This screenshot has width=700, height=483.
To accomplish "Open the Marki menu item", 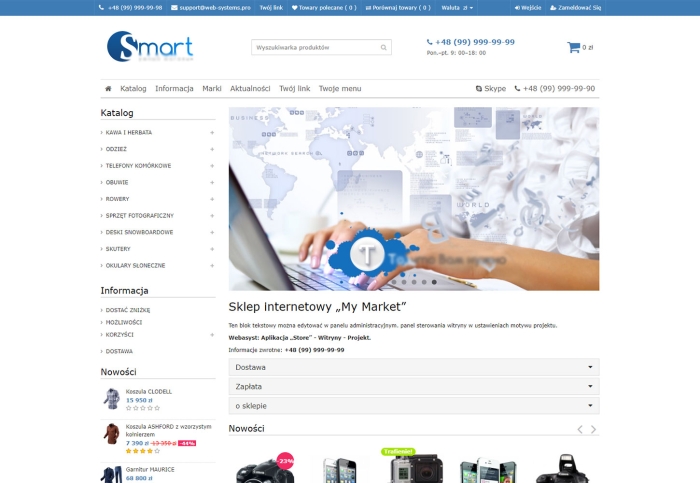I will [x=211, y=88].
